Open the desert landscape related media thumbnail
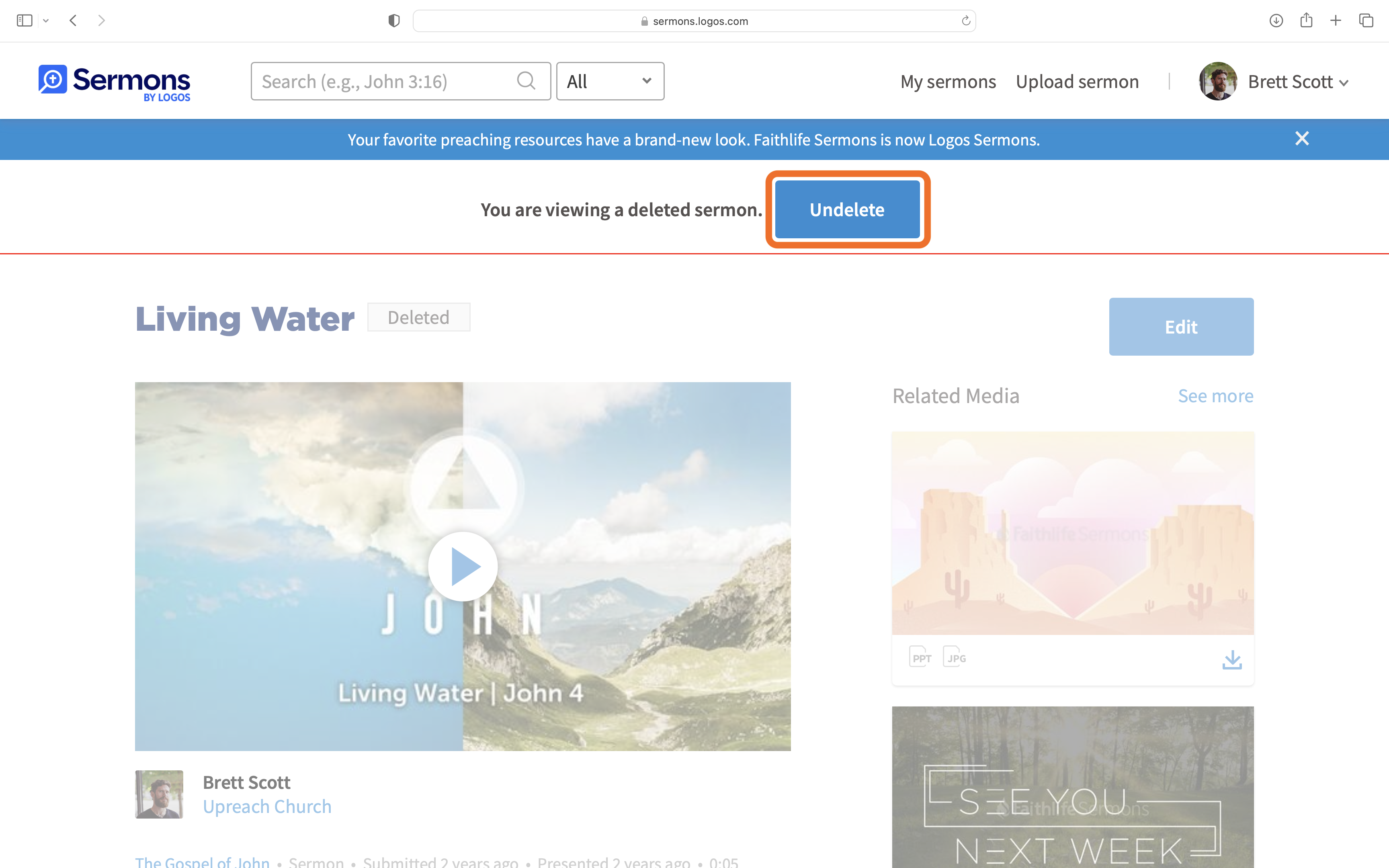Viewport: 1389px width, 868px height. tap(1073, 533)
